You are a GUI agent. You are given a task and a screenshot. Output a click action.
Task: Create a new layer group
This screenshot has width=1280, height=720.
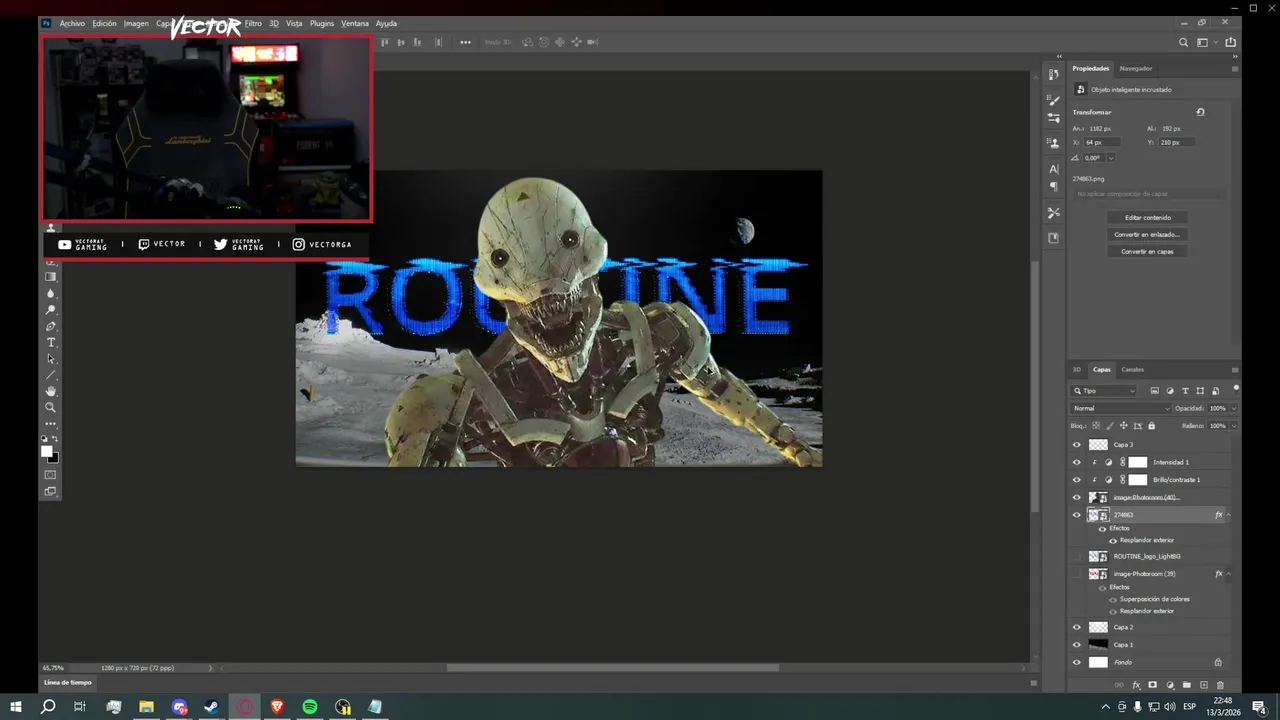[x=1186, y=685]
